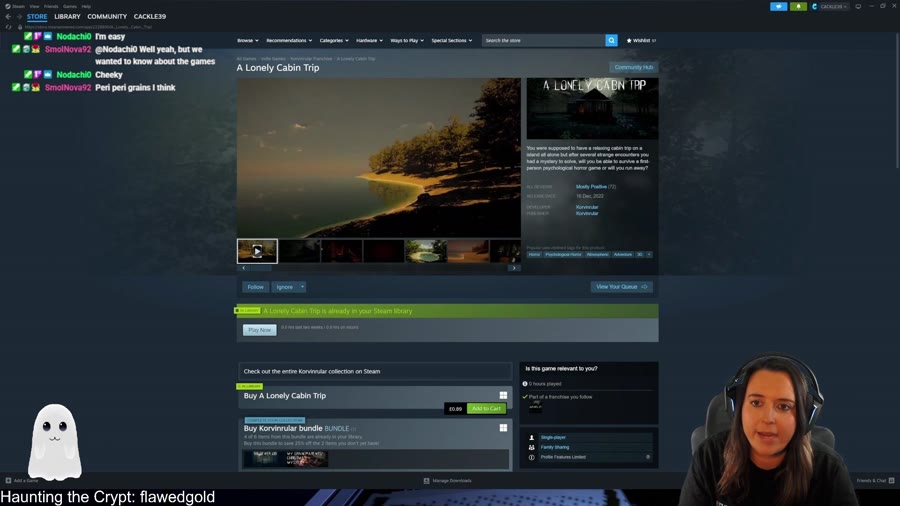Open the Korvinrular developer link

pyautogui.click(x=587, y=207)
